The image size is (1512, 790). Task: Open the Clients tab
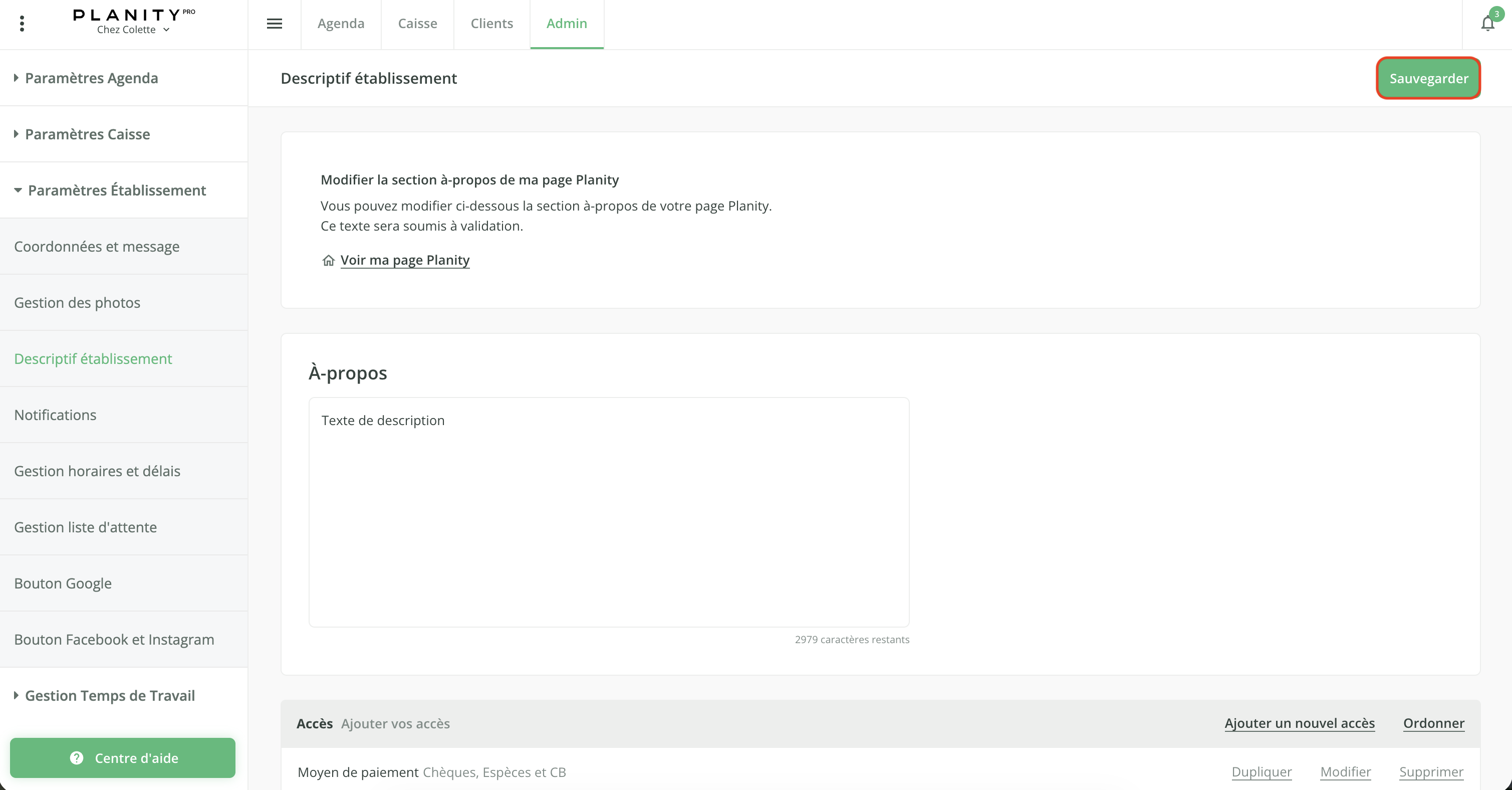click(x=491, y=24)
